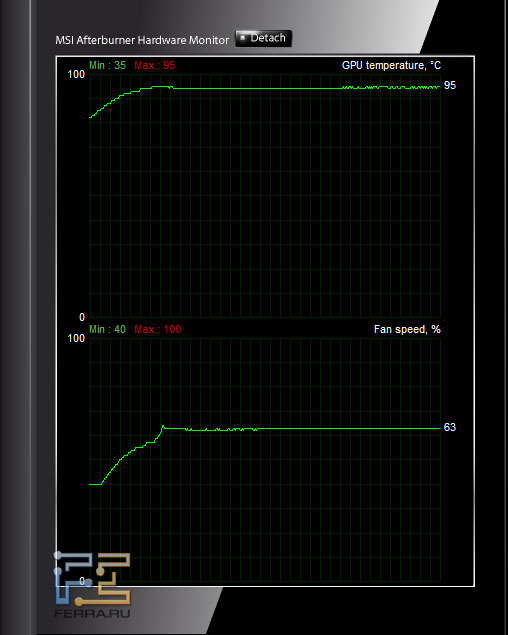The width and height of the screenshot is (508, 635).
Task: Click the 'Max : 100' fan speed value
Action: [x=158, y=329]
